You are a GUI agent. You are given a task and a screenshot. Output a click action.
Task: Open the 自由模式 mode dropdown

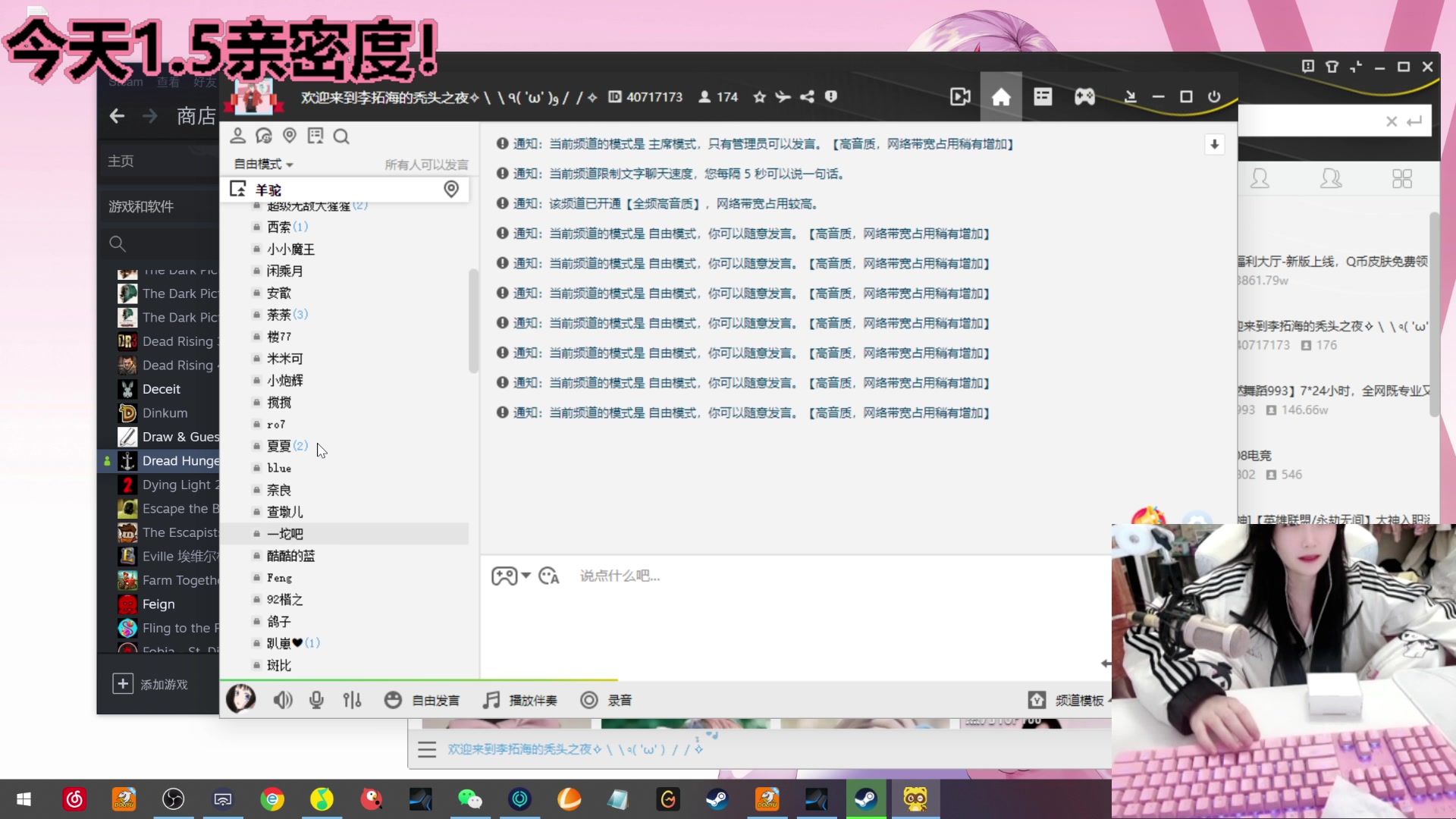[262, 163]
